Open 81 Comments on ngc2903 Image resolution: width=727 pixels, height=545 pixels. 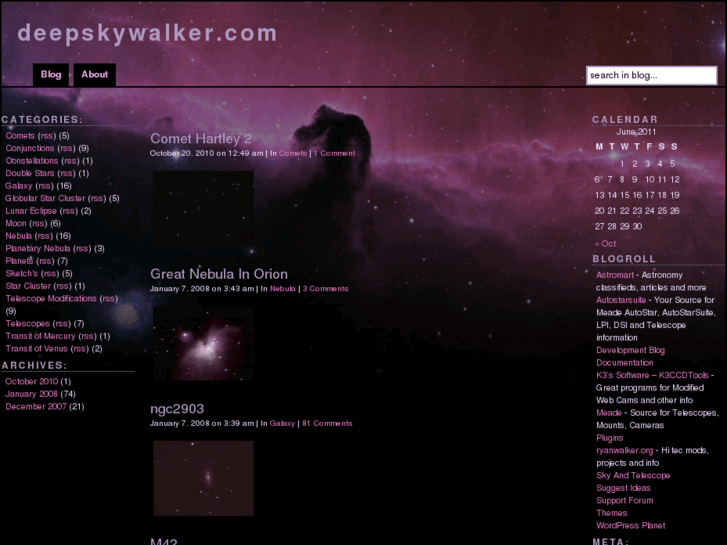pos(327,423)
